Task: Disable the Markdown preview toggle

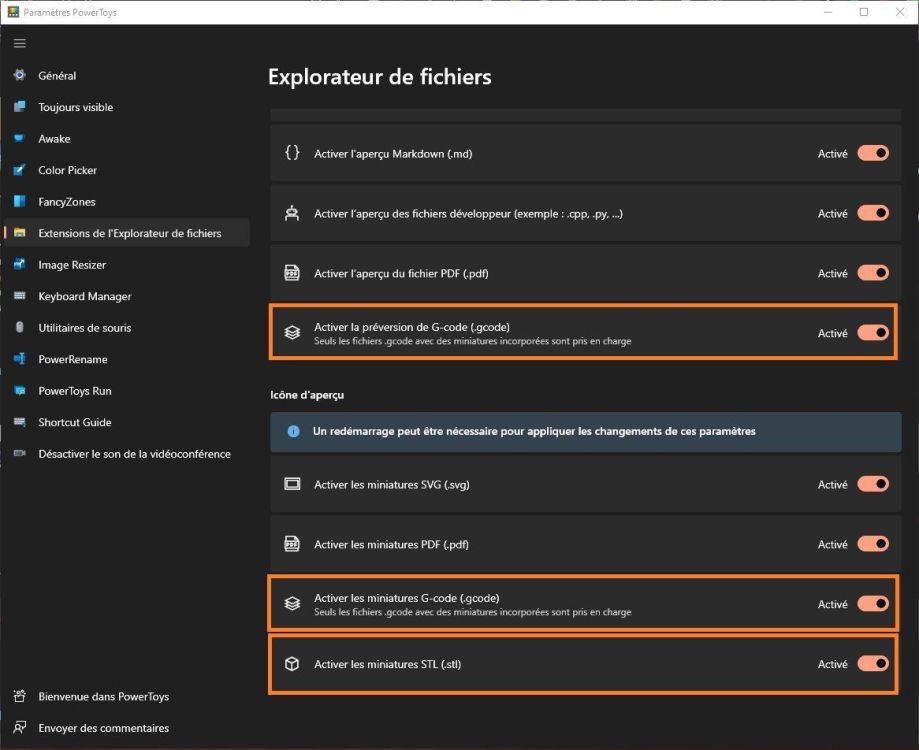Action: click(872, 154)
